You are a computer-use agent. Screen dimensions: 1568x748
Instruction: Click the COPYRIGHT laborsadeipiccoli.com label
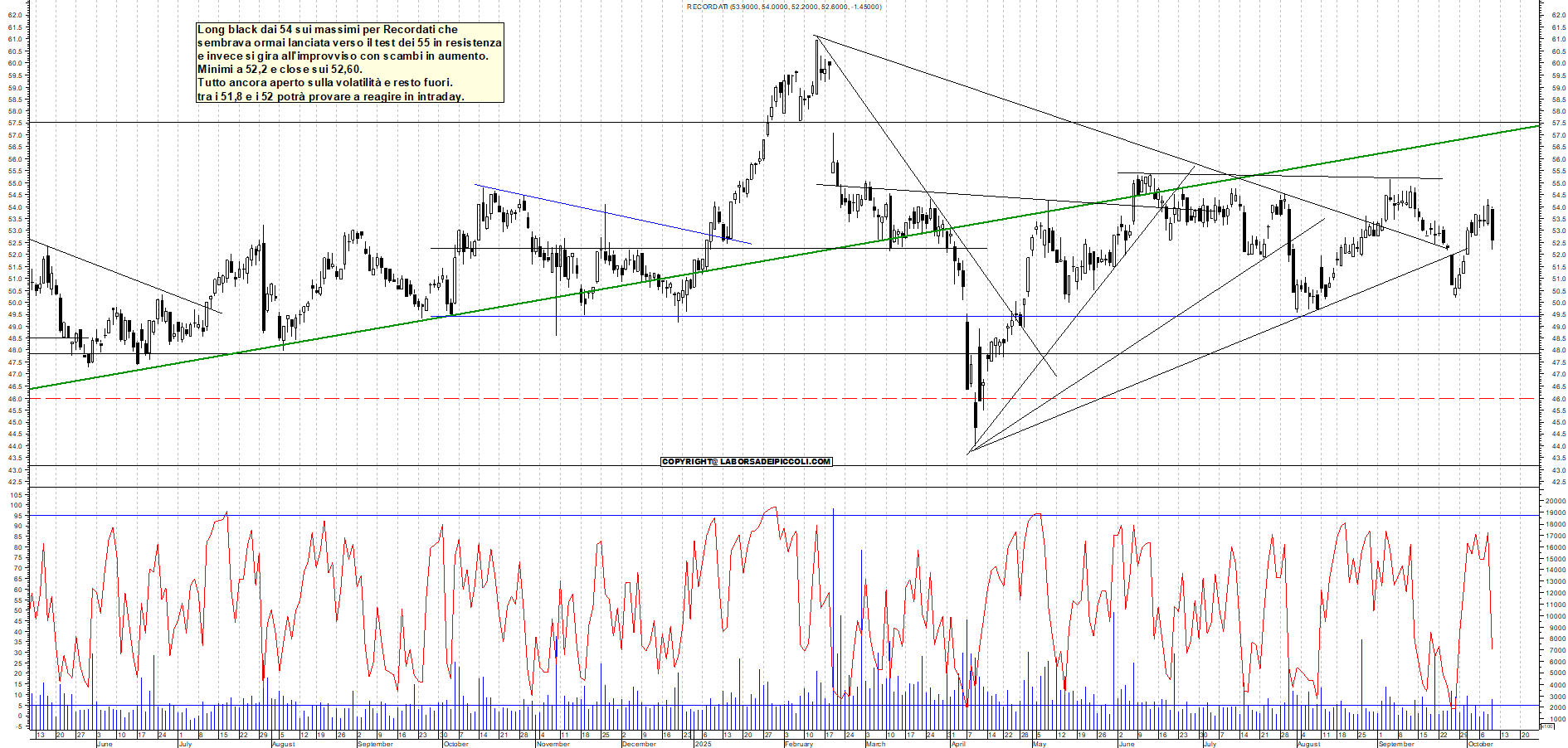(746, 461)
